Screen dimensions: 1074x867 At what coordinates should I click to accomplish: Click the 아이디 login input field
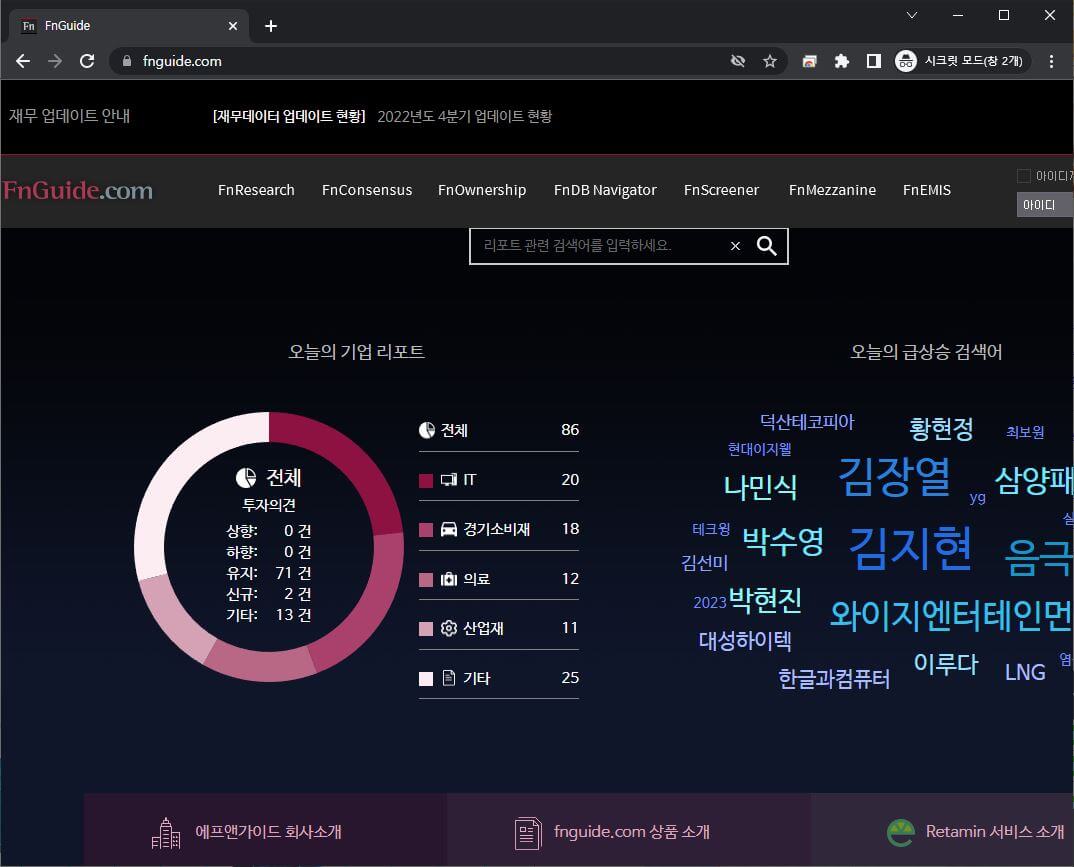pos(1045,205)
